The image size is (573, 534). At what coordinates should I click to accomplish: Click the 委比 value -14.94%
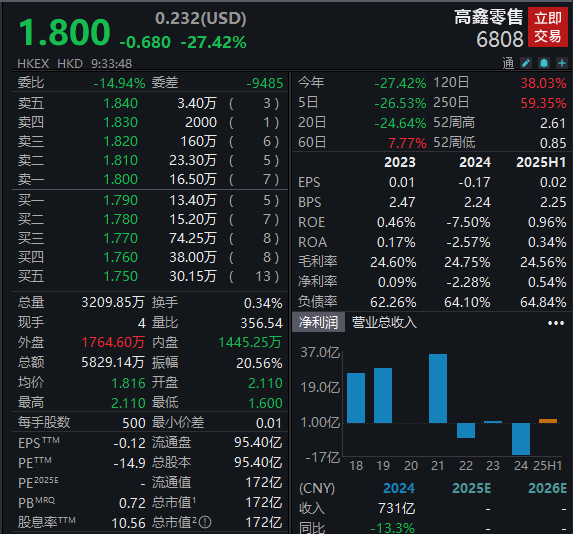[x=119, y=83]
